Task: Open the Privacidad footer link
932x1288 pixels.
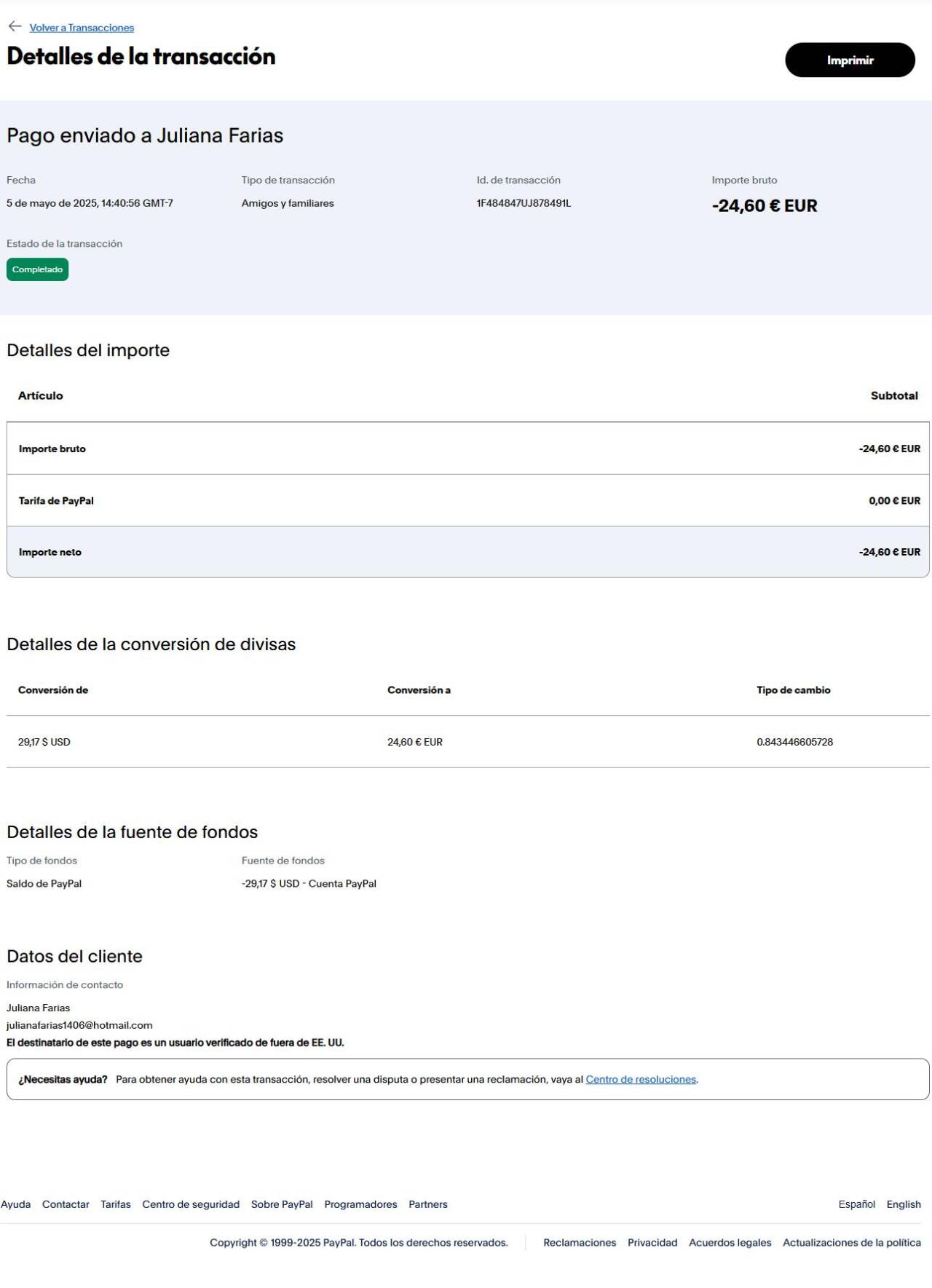Action: [x=652, y=1243]
